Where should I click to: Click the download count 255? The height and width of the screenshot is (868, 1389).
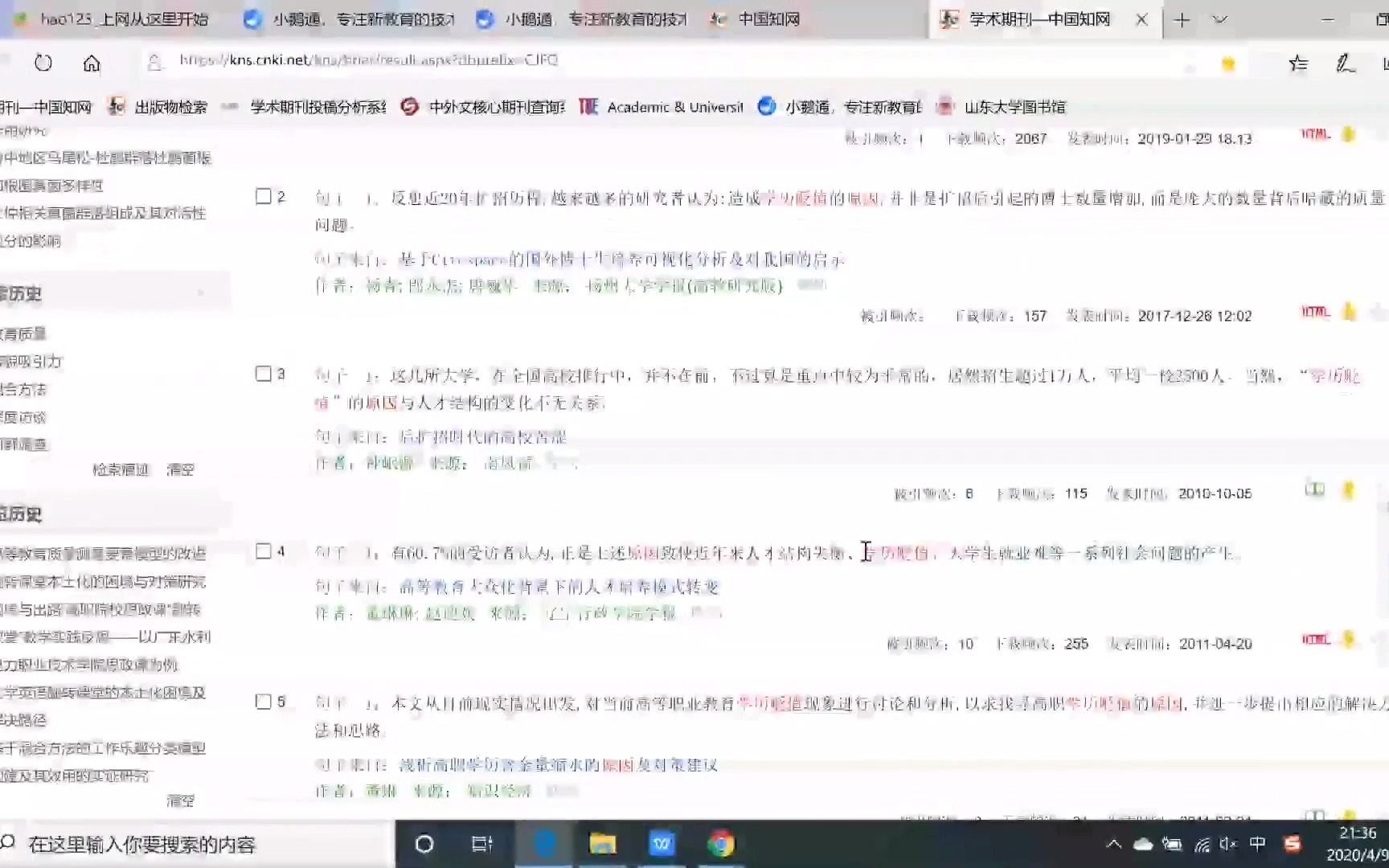click(1076, 644)
